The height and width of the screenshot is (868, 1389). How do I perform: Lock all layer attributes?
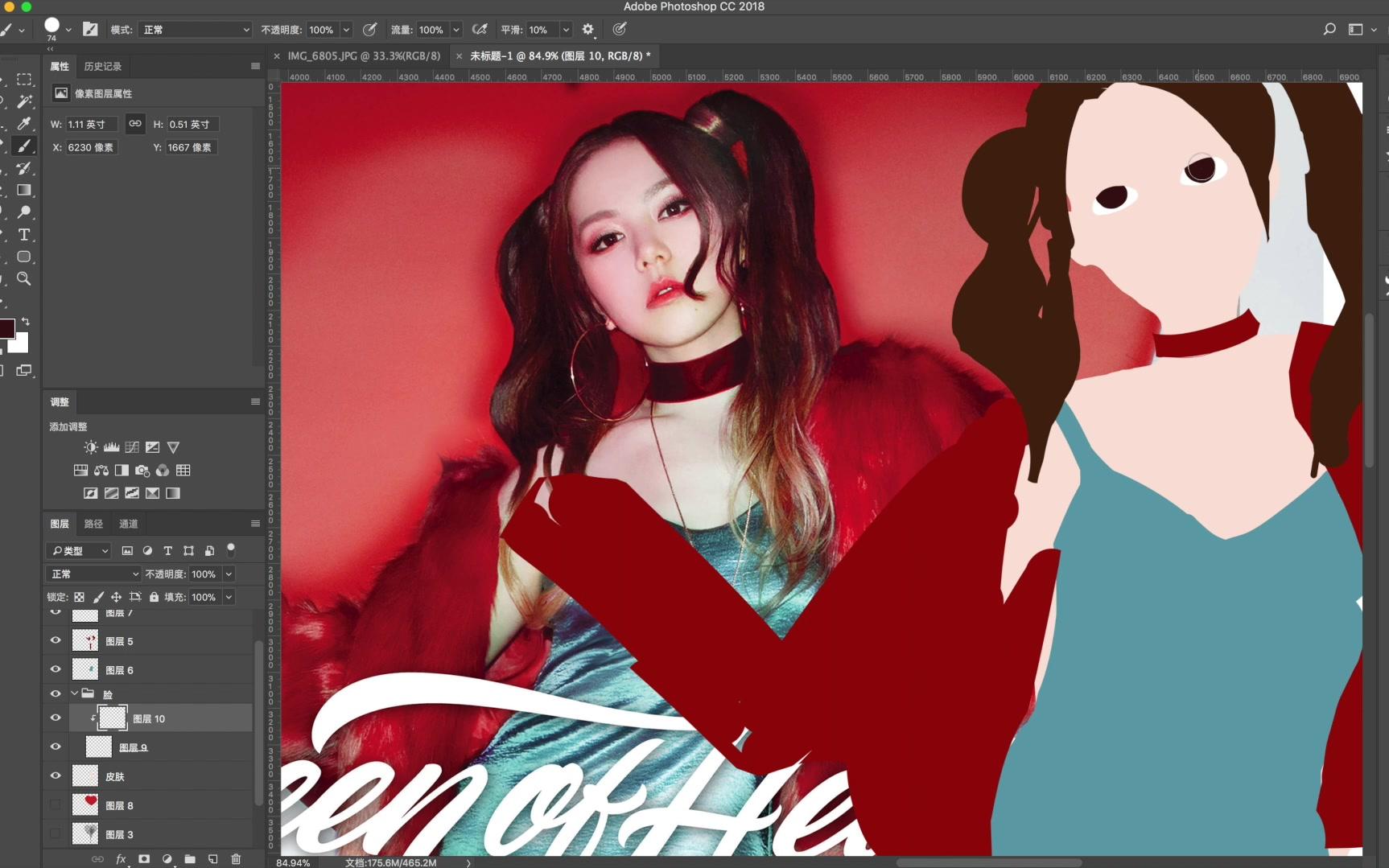pyautogui.click(x=155, y=597)
